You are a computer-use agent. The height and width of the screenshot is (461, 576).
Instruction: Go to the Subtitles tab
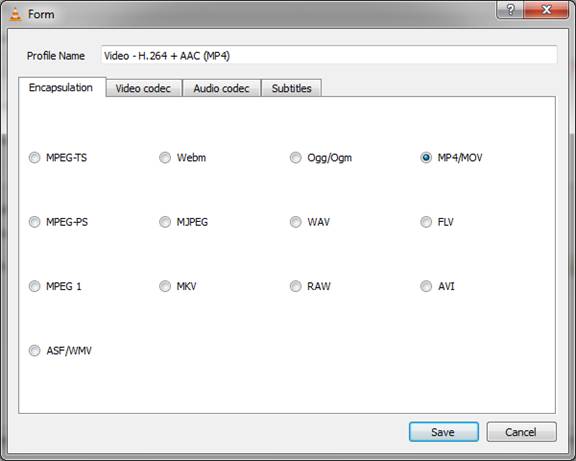[291, 88]
